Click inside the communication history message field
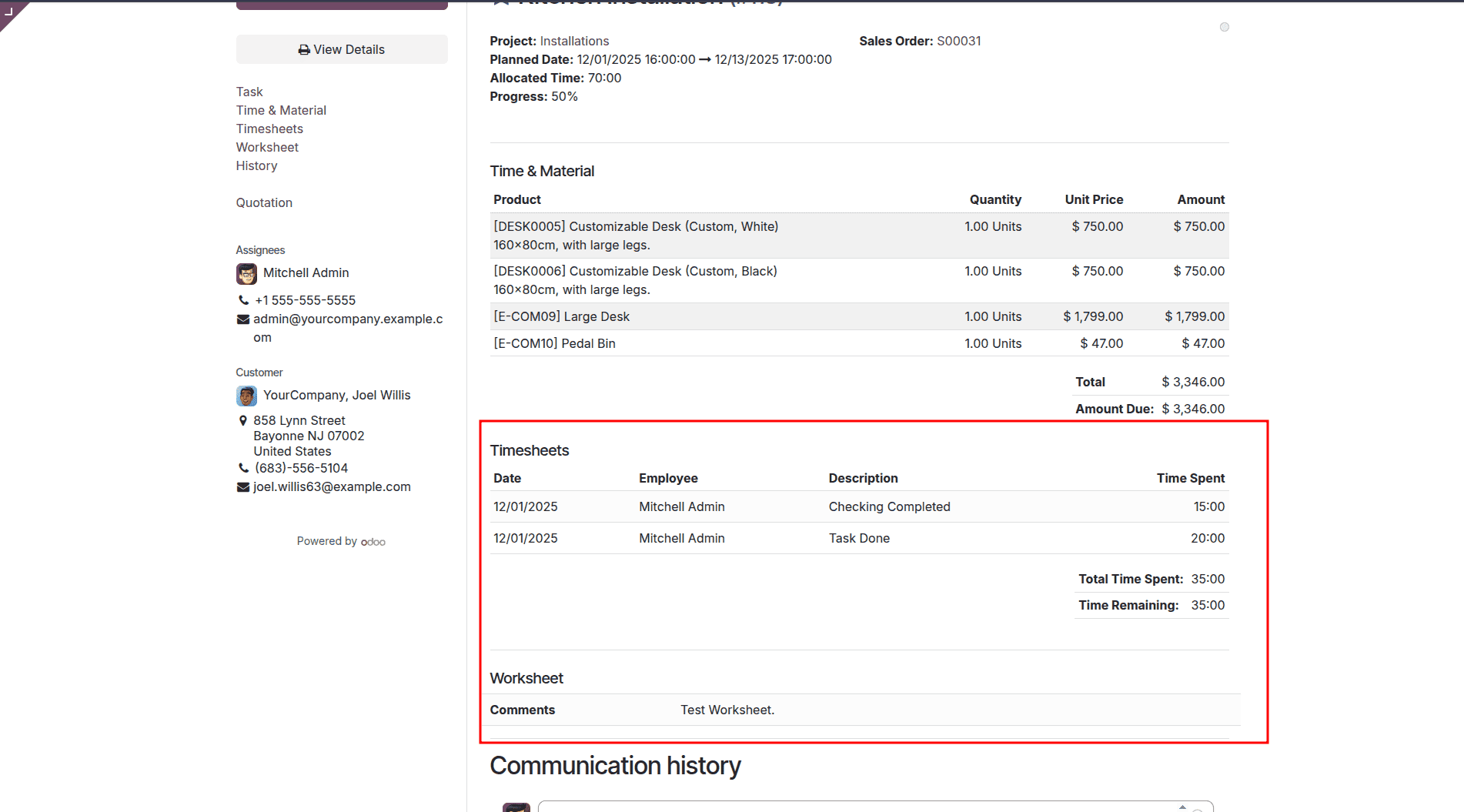Viewport: 1464px width, 812px height. 847,807
